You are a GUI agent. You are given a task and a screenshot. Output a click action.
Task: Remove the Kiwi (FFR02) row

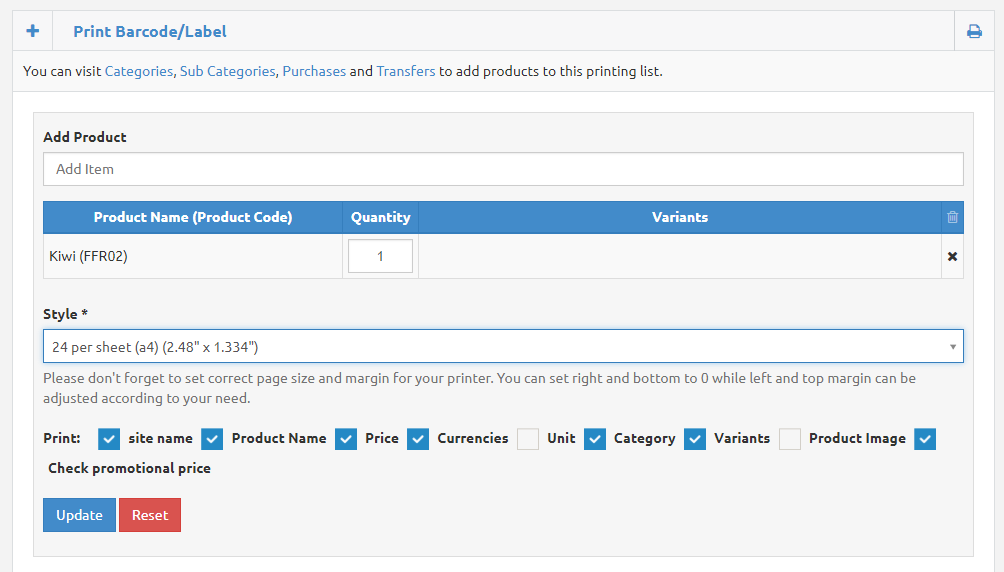coord(952,257)
